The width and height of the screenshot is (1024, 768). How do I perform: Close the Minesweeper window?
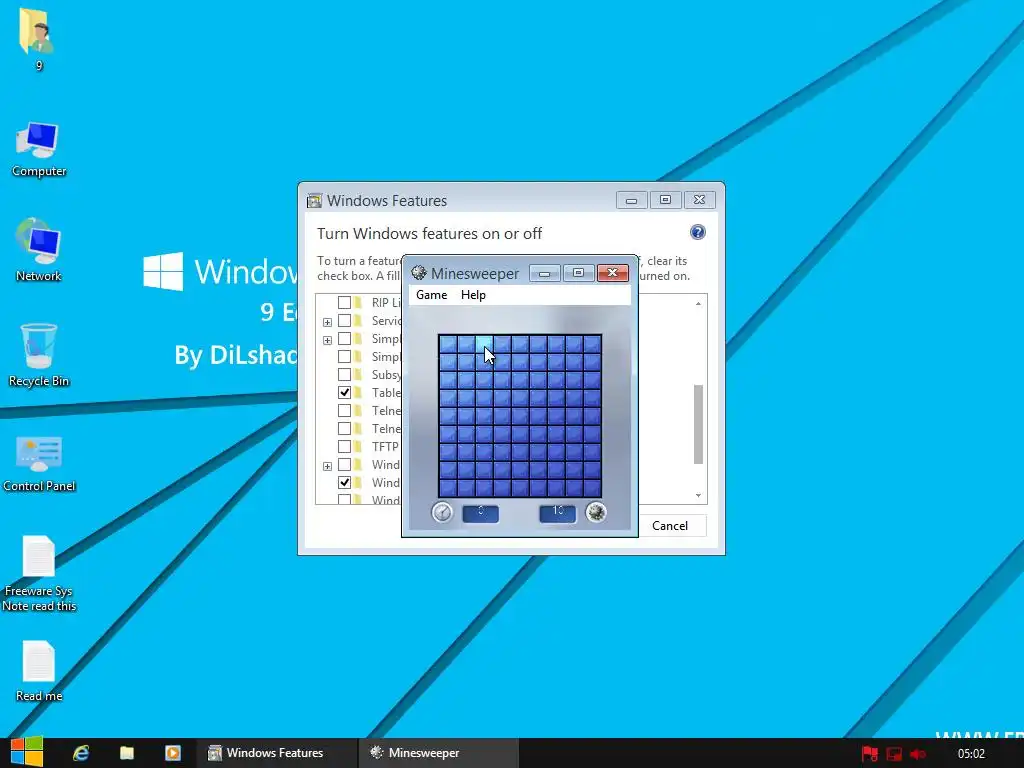coord(613,273)
